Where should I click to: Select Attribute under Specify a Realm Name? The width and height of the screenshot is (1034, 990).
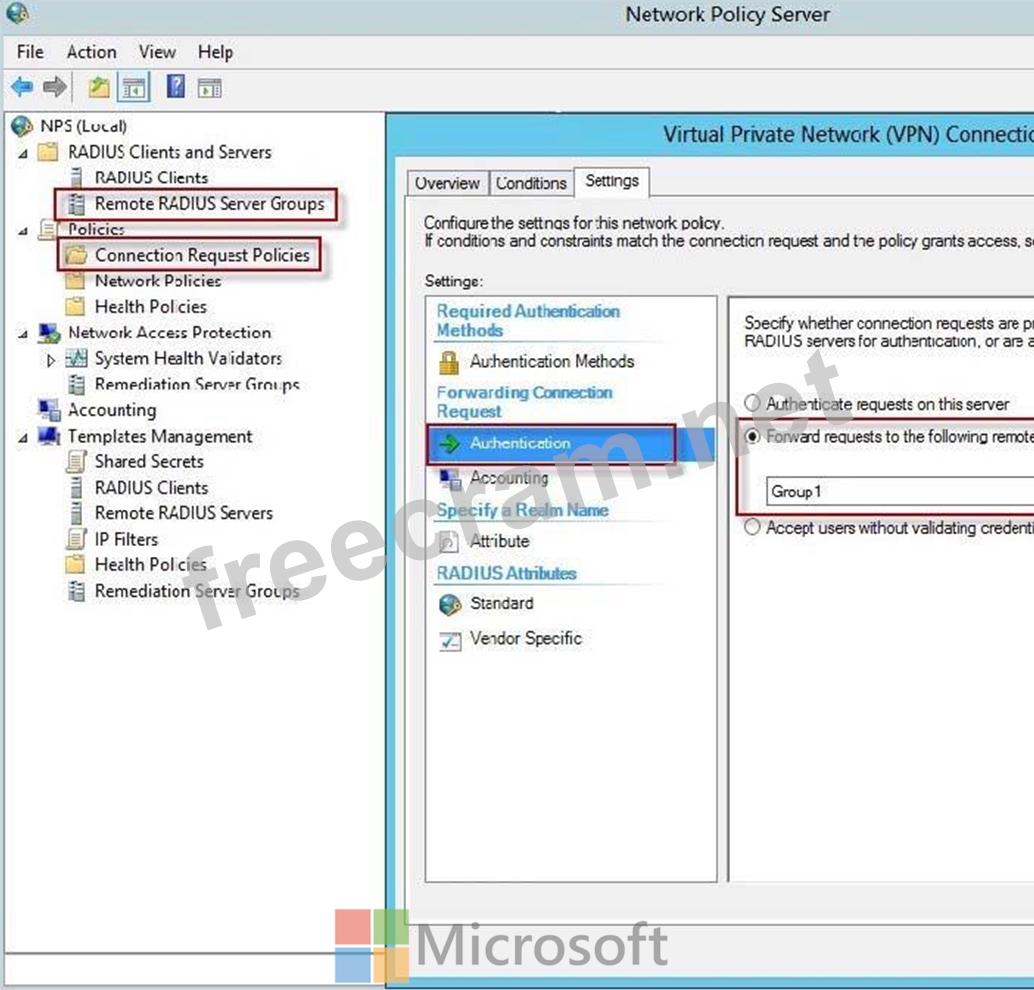click(x=499, y=541)
